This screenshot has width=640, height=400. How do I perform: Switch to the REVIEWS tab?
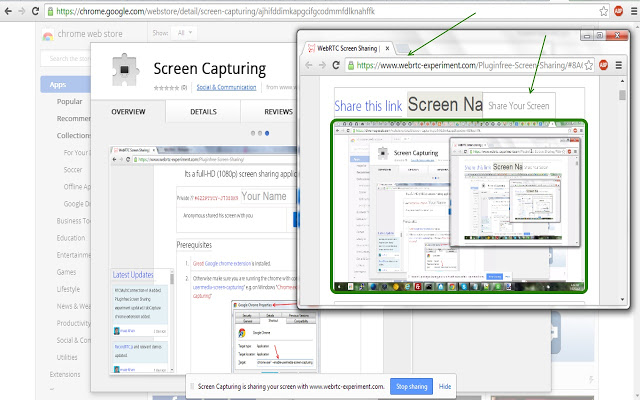click(x=278, y=112)
